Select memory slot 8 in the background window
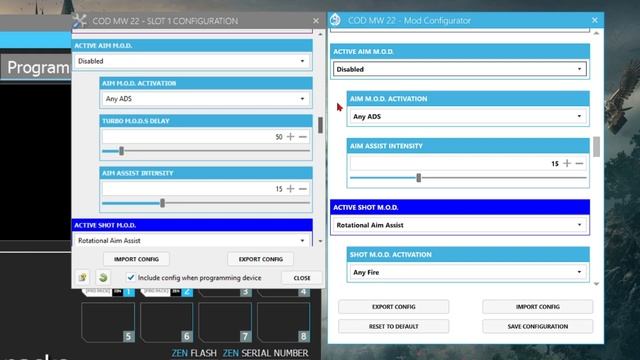 click(283, 322)
